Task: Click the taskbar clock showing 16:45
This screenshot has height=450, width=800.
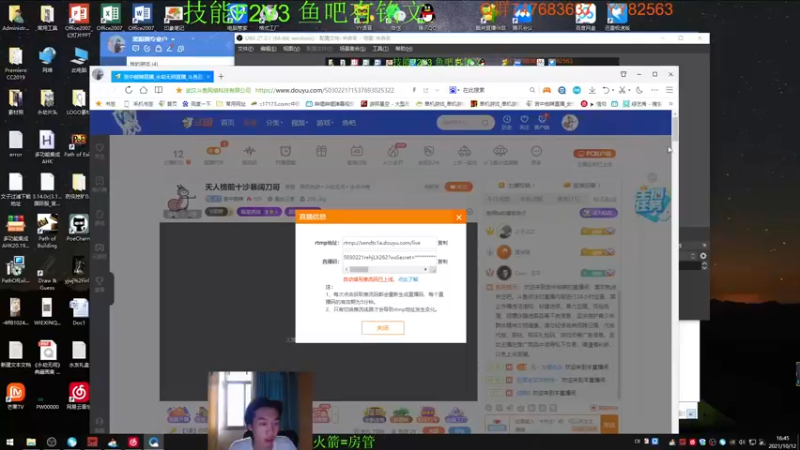Action: (782, 442)
